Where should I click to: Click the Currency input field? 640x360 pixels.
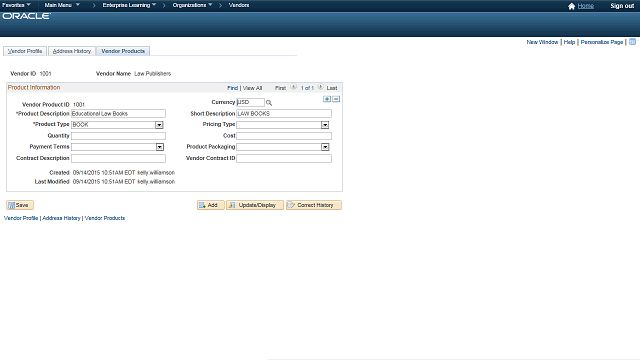(x=250, y=102)
